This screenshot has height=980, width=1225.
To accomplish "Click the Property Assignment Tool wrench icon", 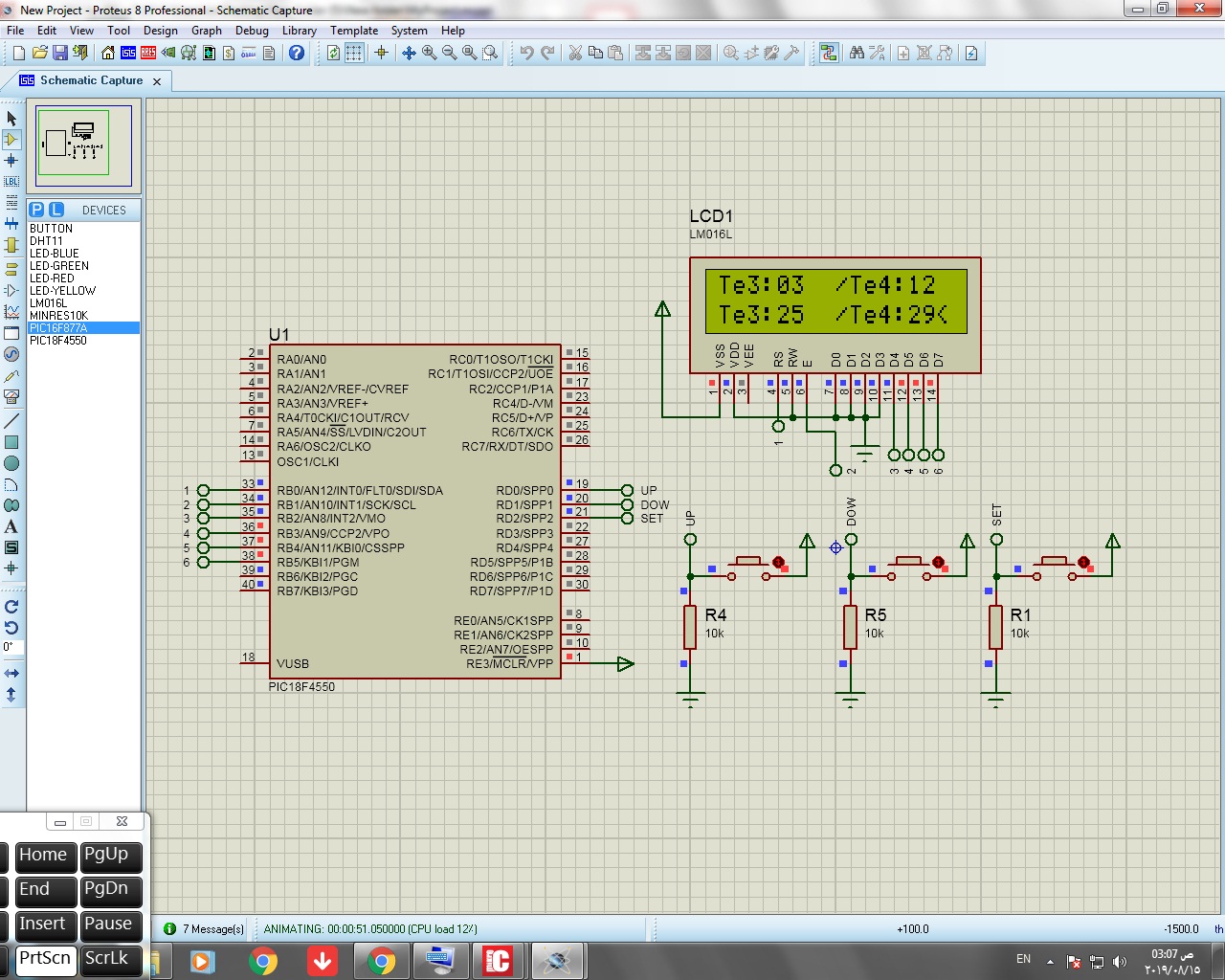I will click(877, 54).
